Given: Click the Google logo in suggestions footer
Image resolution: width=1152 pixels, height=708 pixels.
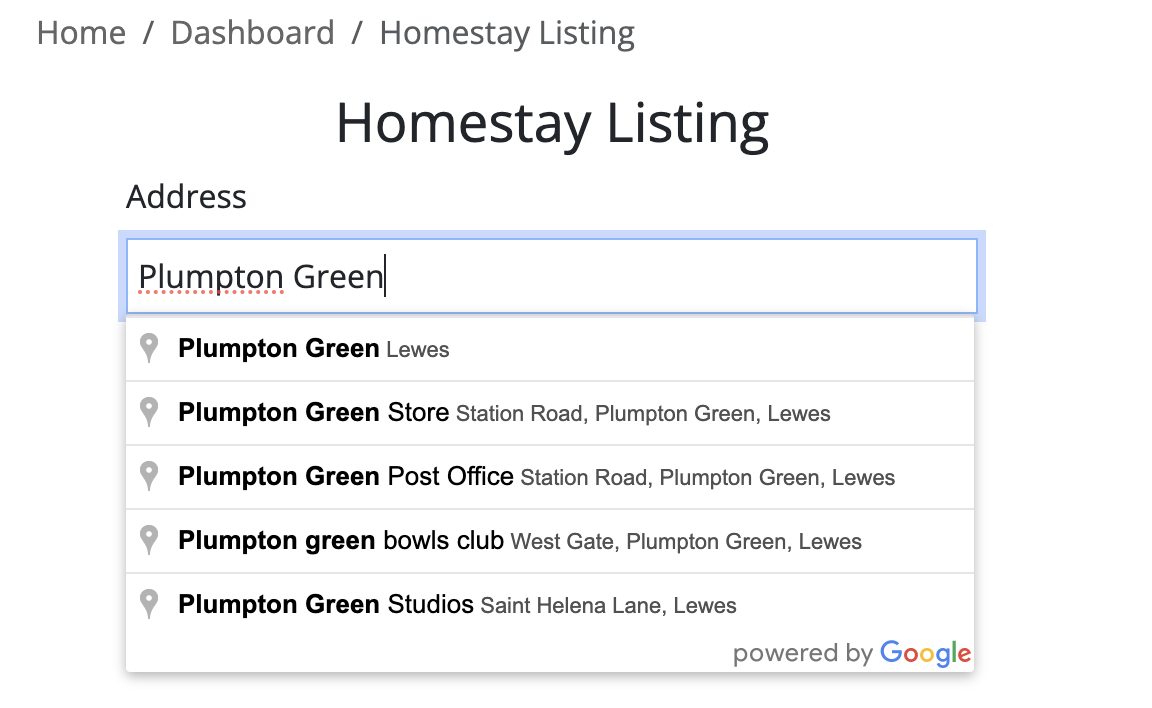Looking at the screenshot, I should pyautogui.click(x=925, y=654).
